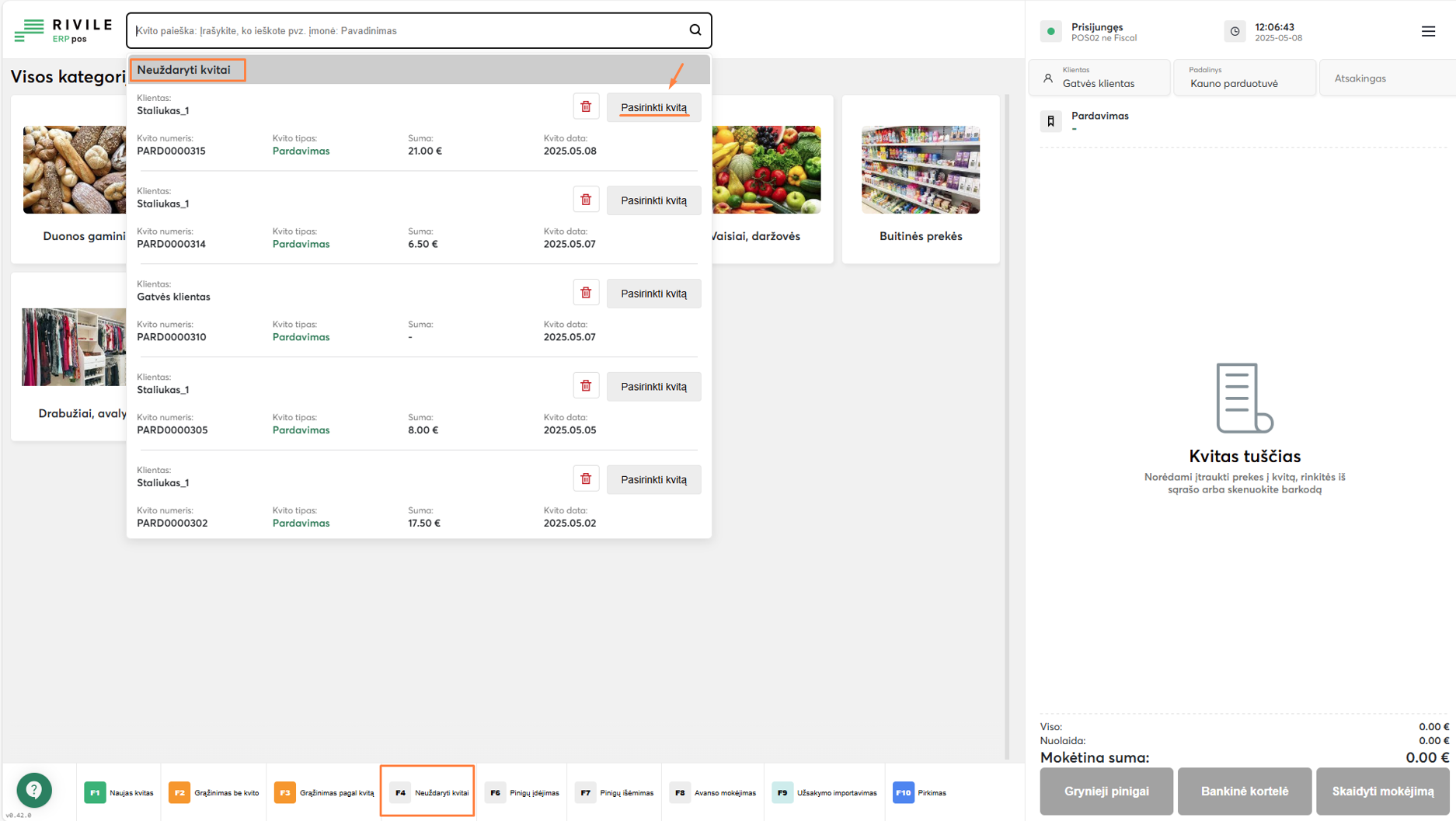The width and height of the screenshot is (1456, 821).
Task: Click the clock icon beside the time
Action: [x=1235, y=32]
